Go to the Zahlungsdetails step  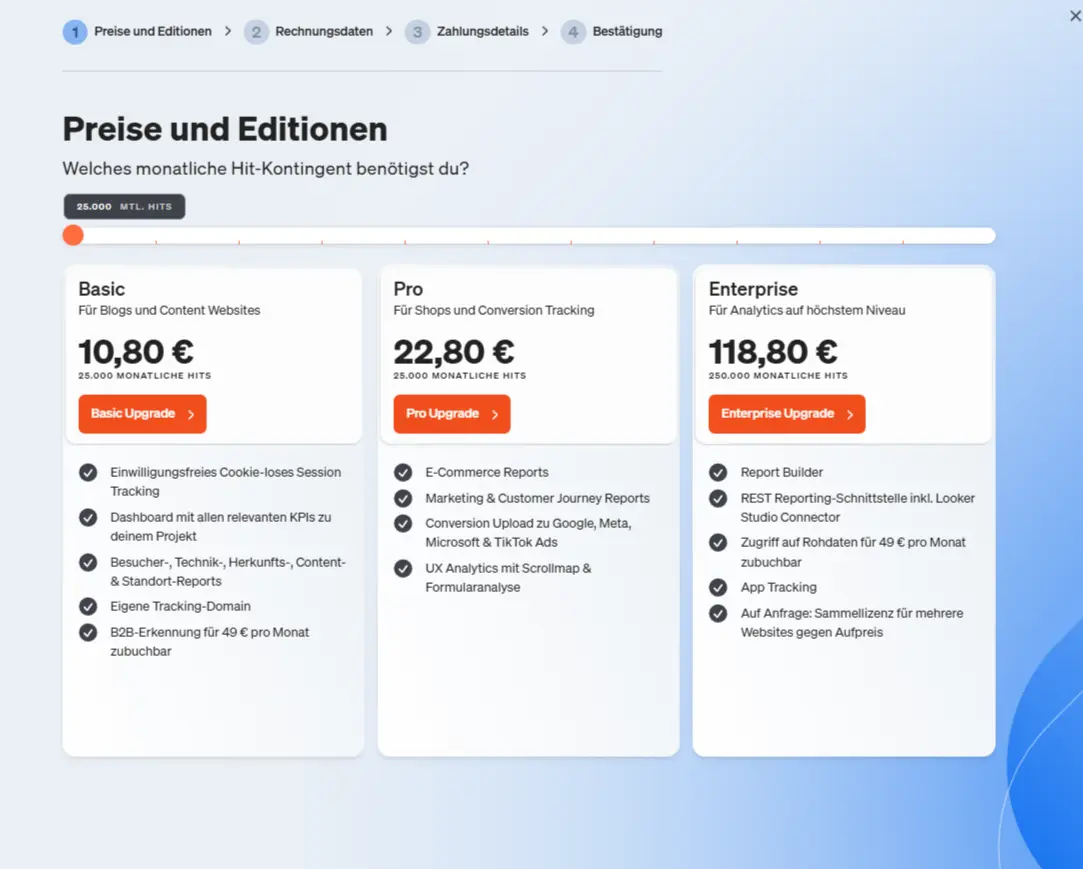point(483,31)
